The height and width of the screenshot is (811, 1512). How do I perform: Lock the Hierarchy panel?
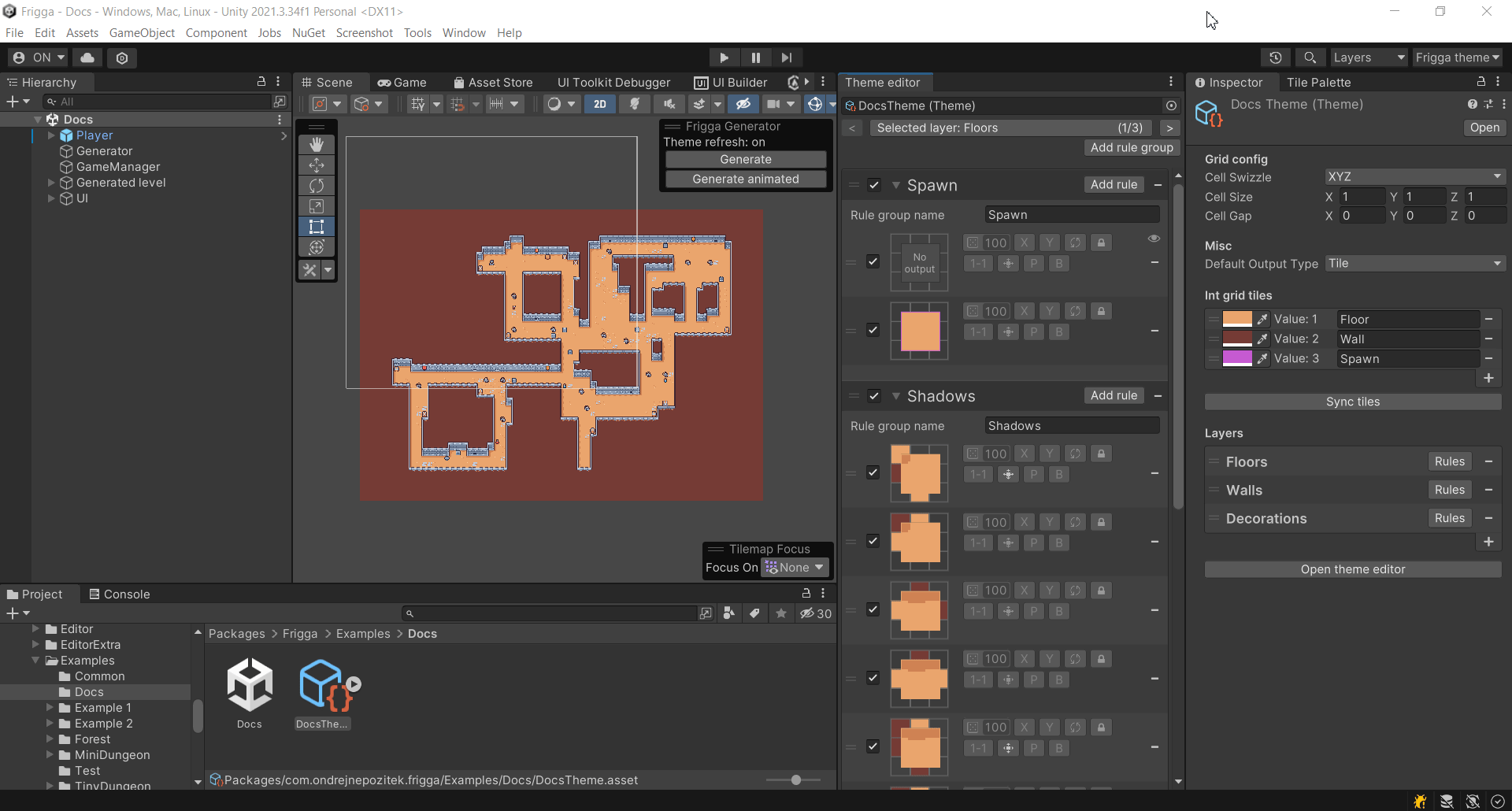point(261,82)
